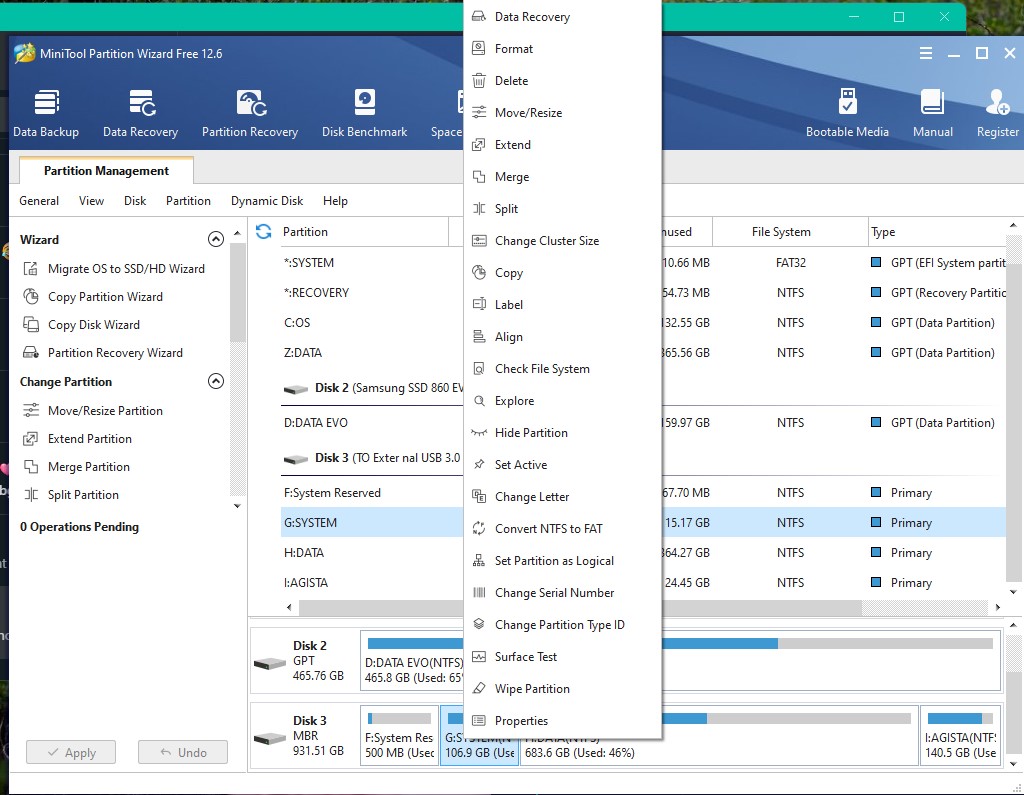1024x795 pixels.
Task: Select Convert NTFS to FAT
Action: click(562, 528)
